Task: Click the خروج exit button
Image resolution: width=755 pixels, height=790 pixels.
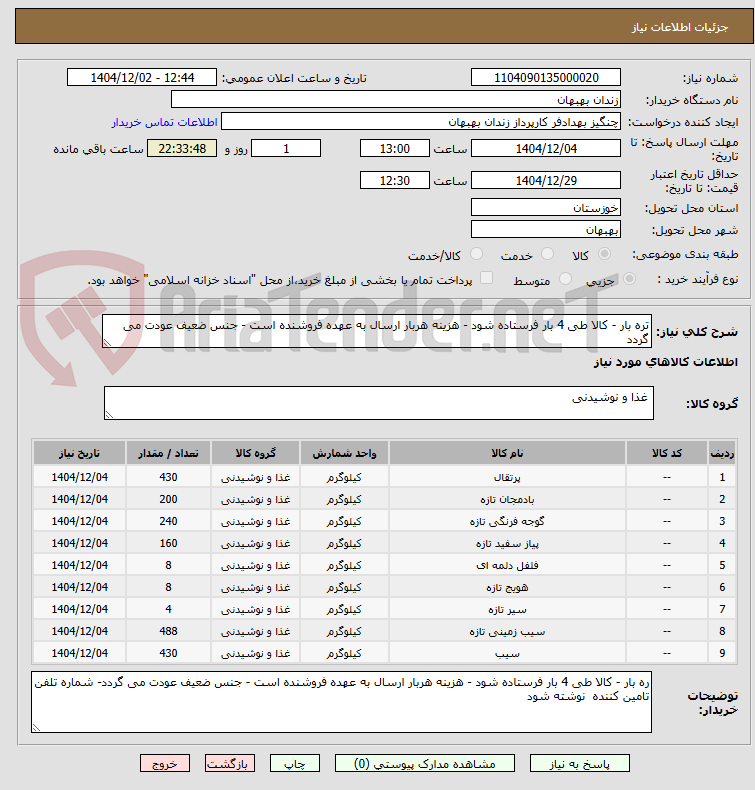Action: (x=165, y=763)
